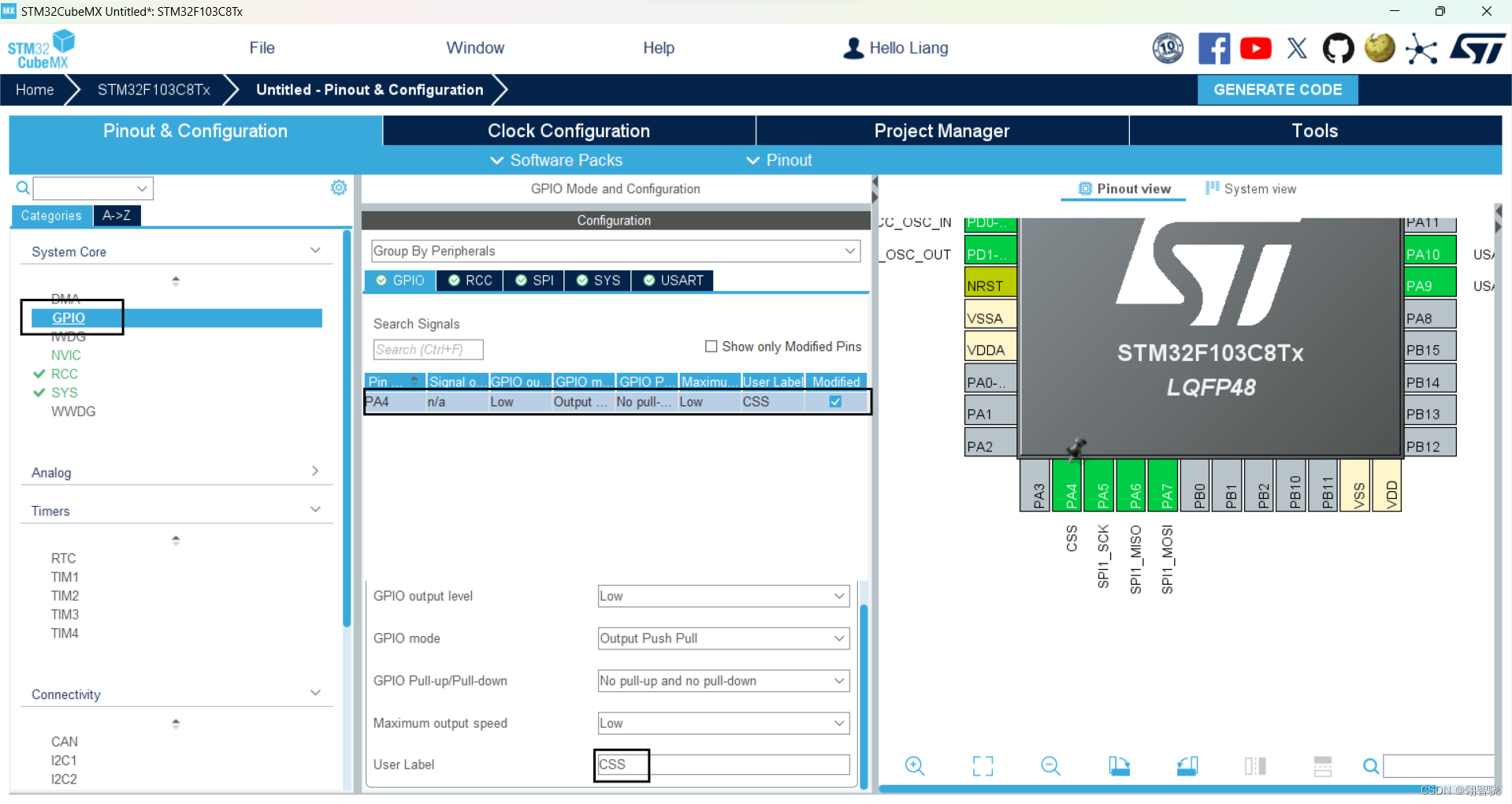Screen dimensions: 1512x804
Task: Open the Pinout dropdown menu
Action: click(x=778, y=160)
